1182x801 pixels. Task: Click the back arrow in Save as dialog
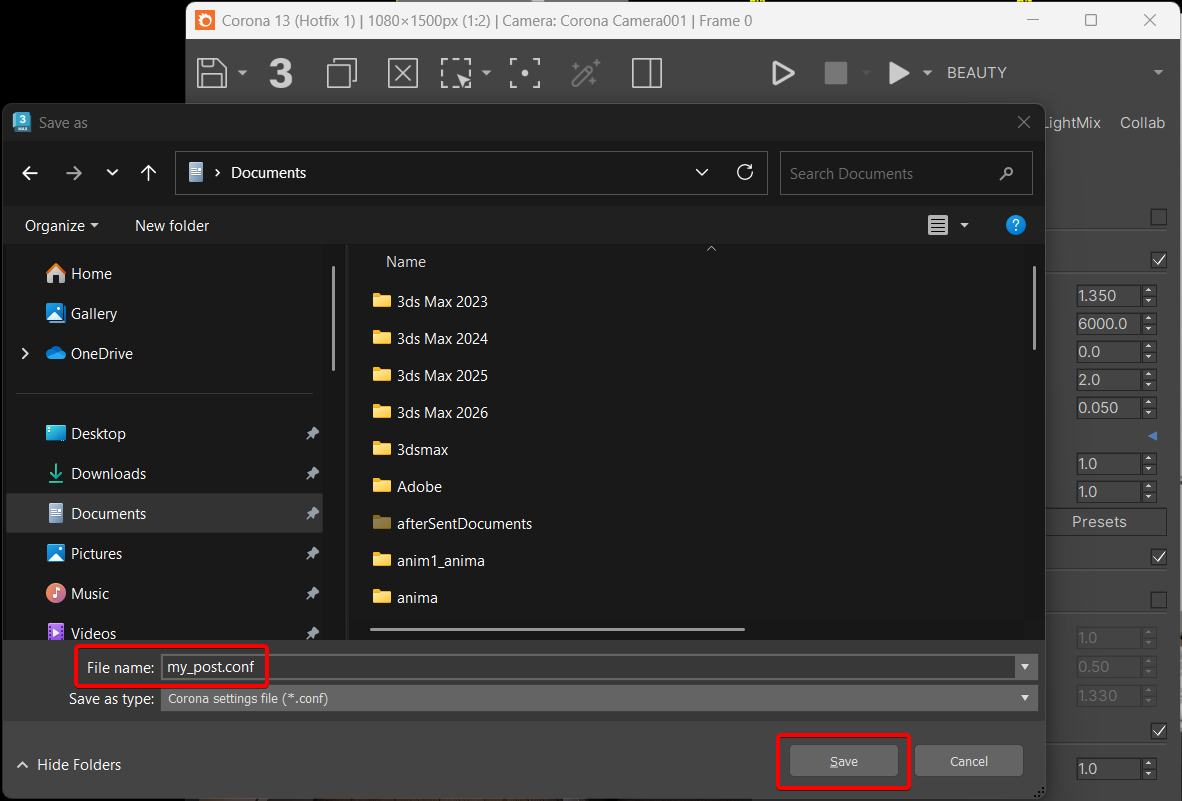tap(30, 173)
